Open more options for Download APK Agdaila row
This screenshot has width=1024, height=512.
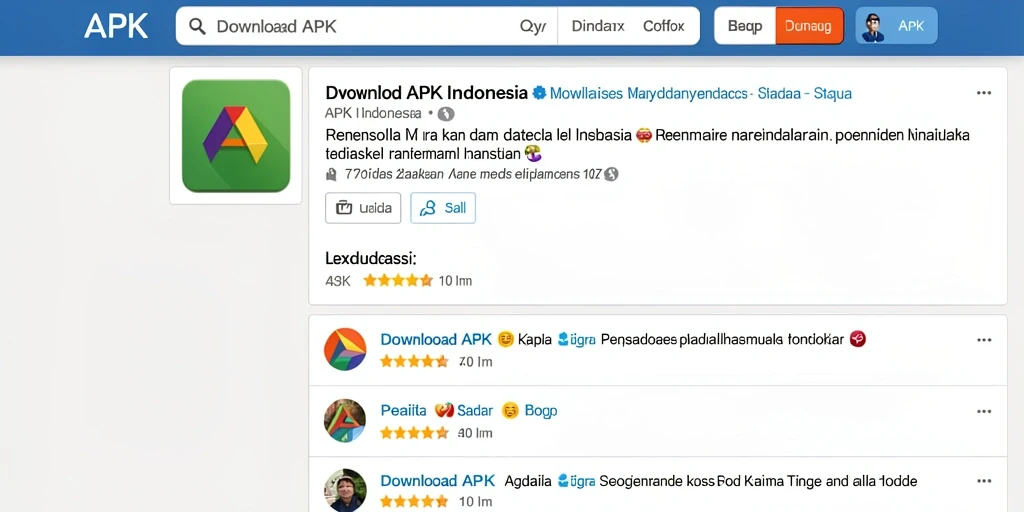(984, 481)
